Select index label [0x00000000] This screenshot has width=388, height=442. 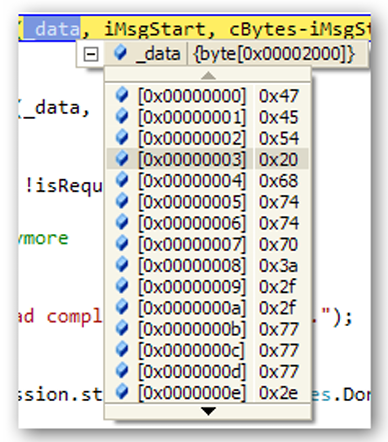[x=192, y=96]
